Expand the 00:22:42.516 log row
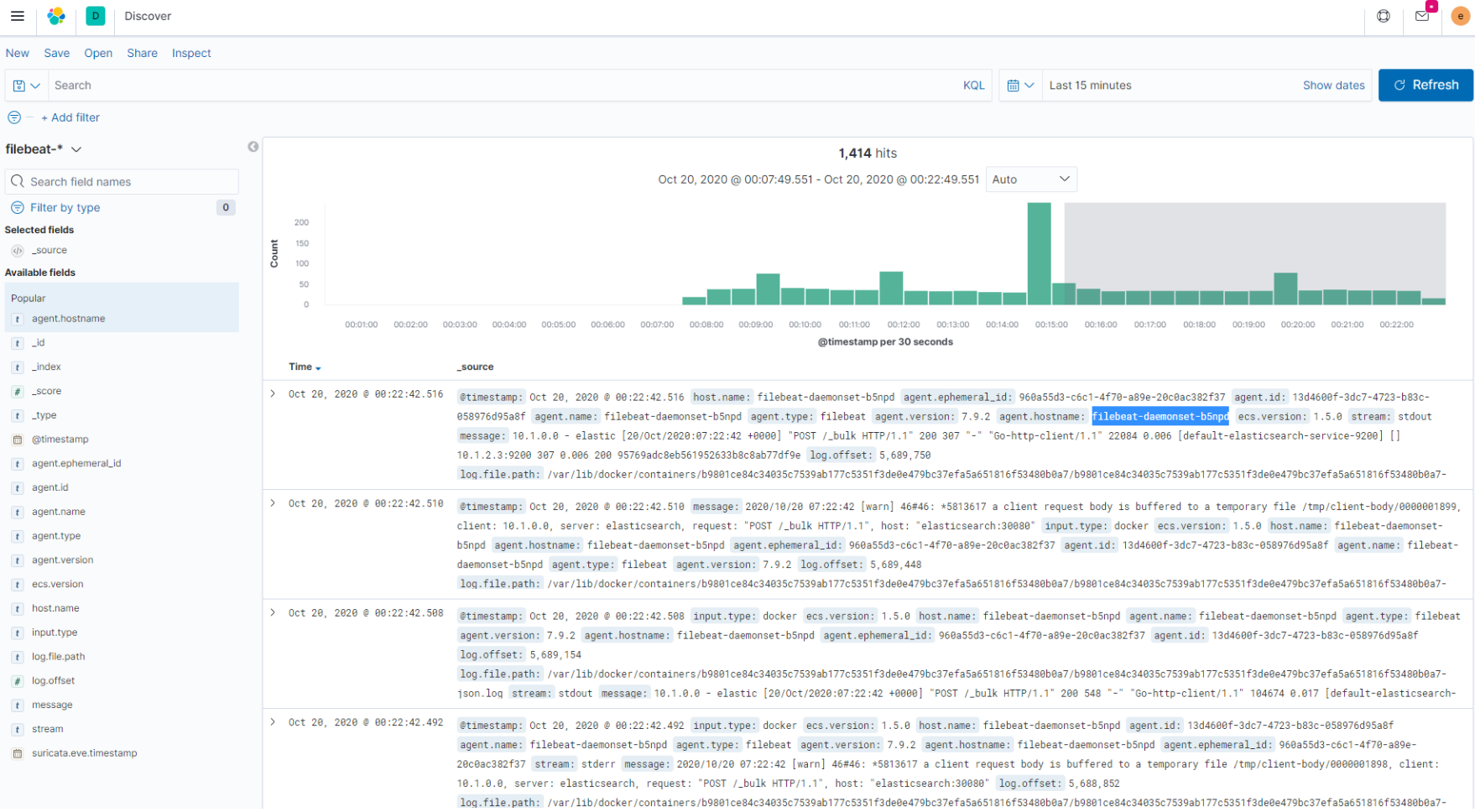The height and width of the screenshot is (812, 1475). [x=273, y=393]
